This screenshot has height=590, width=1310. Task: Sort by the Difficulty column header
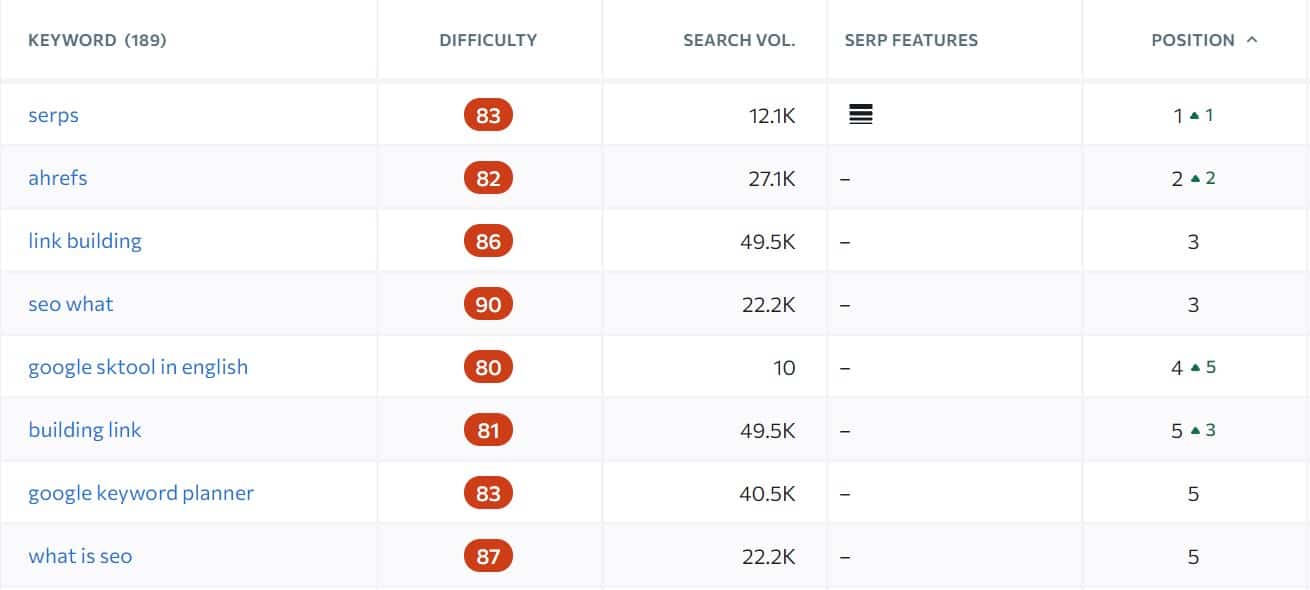[x=488, y=40]
